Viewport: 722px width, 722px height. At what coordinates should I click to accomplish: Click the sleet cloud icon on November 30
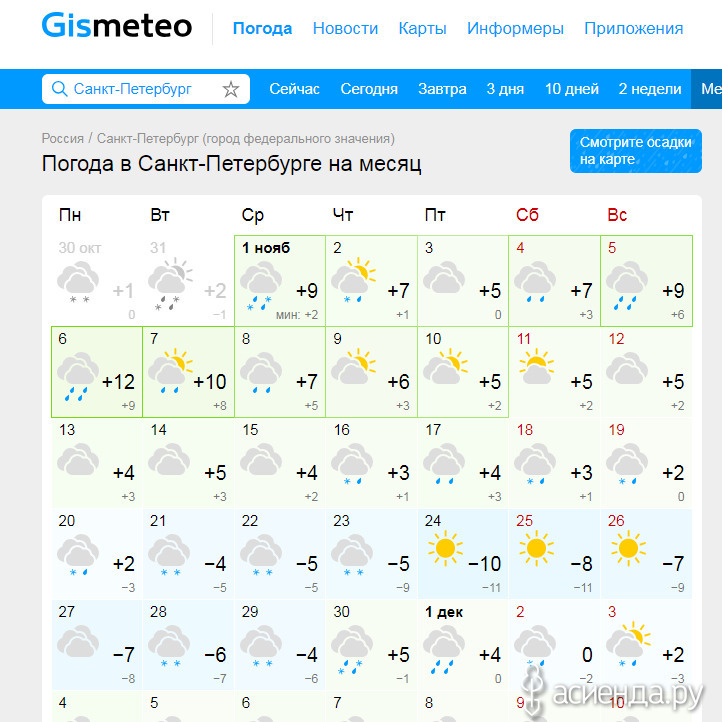pos(352,649)
